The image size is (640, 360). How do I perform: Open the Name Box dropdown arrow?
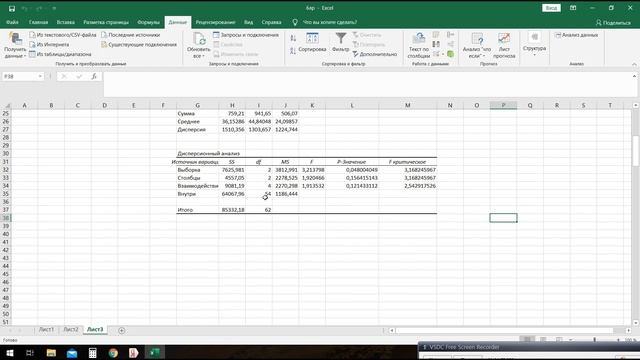(40, 76)
